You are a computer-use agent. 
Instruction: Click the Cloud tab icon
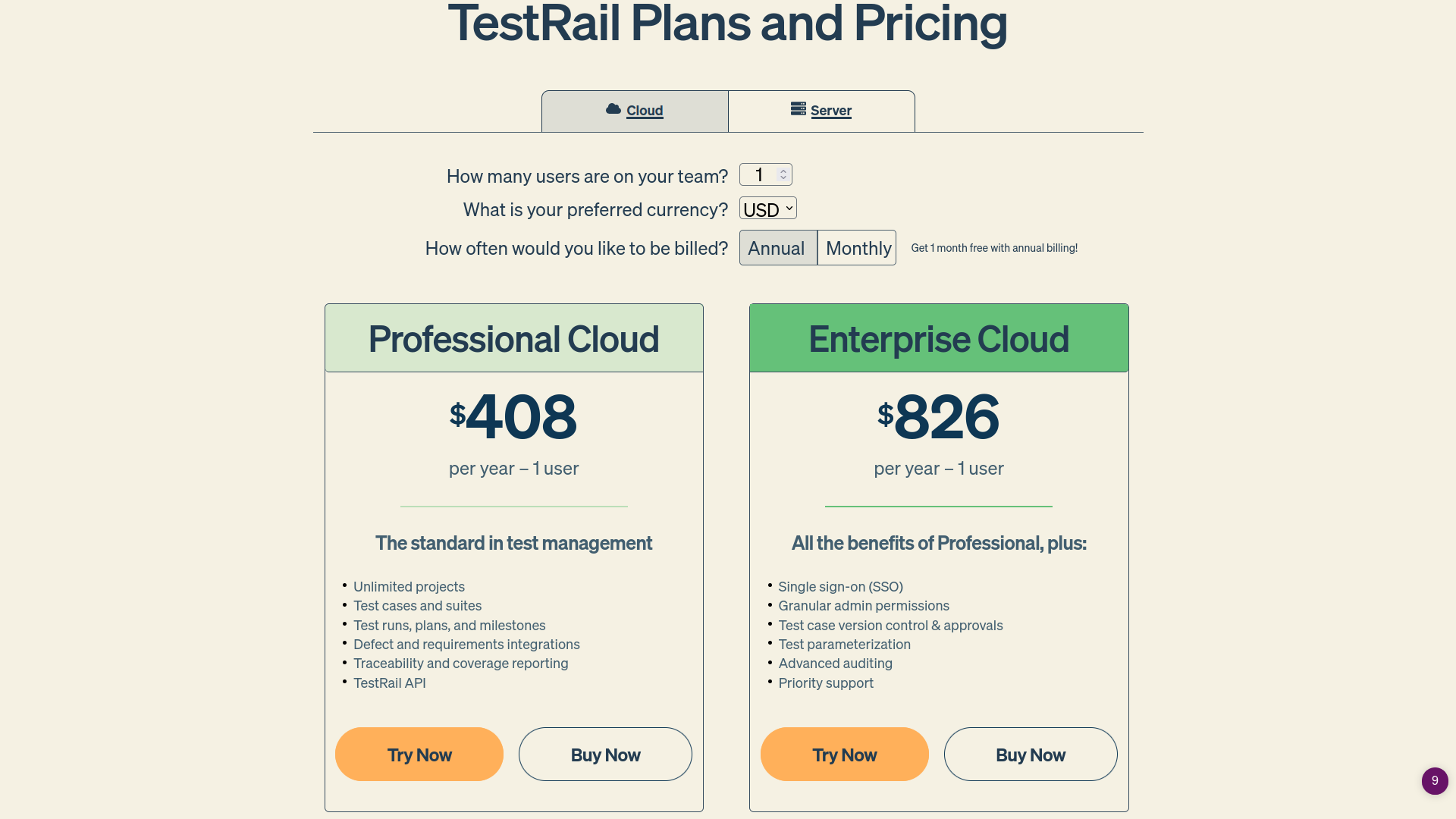click(614, 110)
